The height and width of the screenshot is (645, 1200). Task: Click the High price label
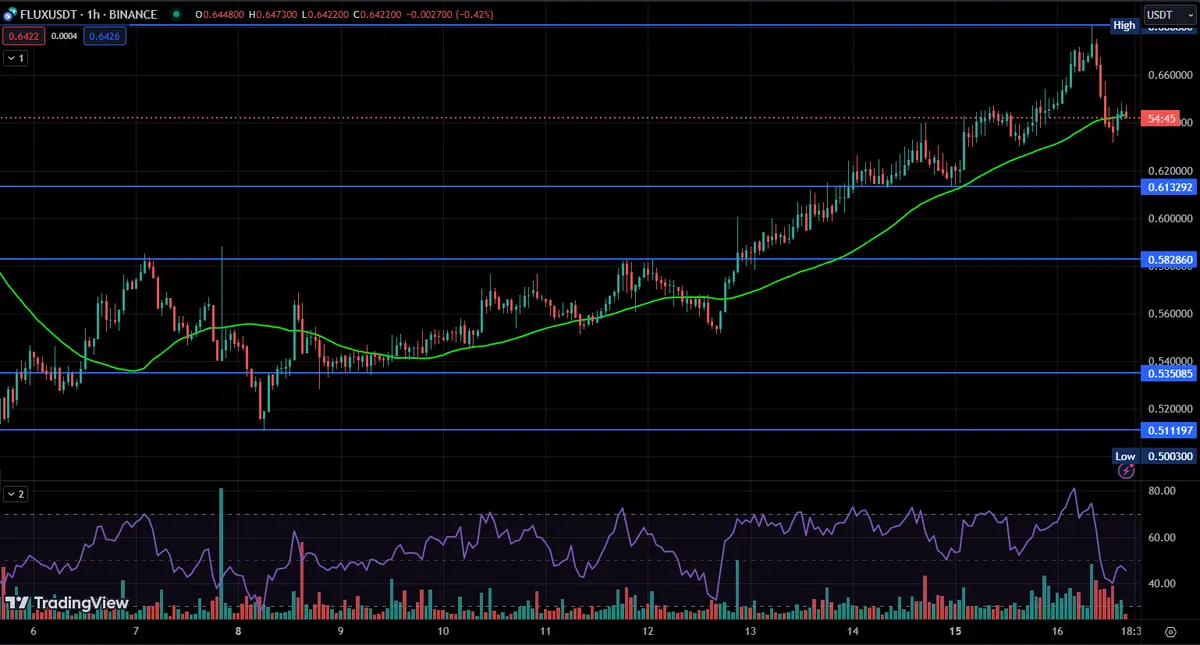coord(1125,25)
